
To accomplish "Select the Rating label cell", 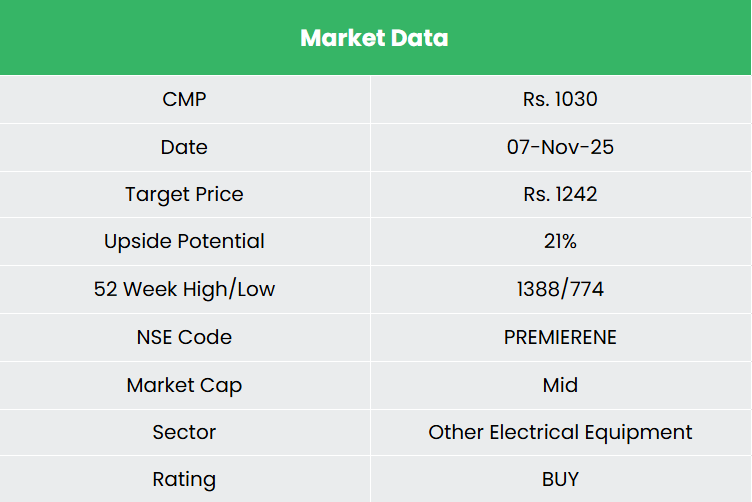I will (x=184, y=479).
